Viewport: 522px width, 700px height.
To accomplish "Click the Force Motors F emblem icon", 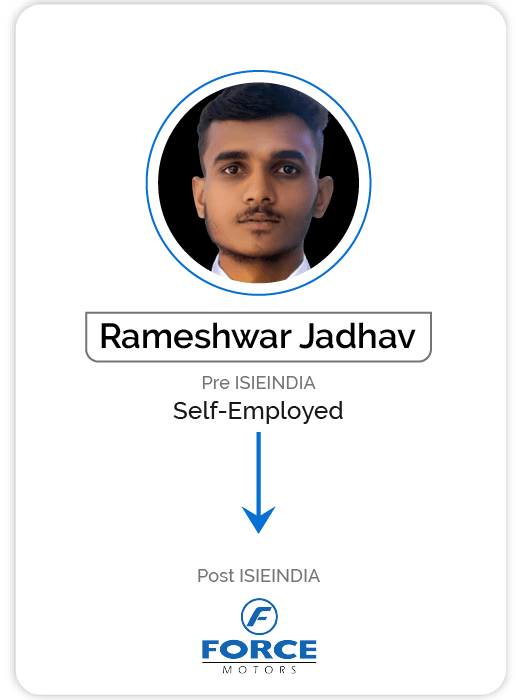I will pos(259,616).
